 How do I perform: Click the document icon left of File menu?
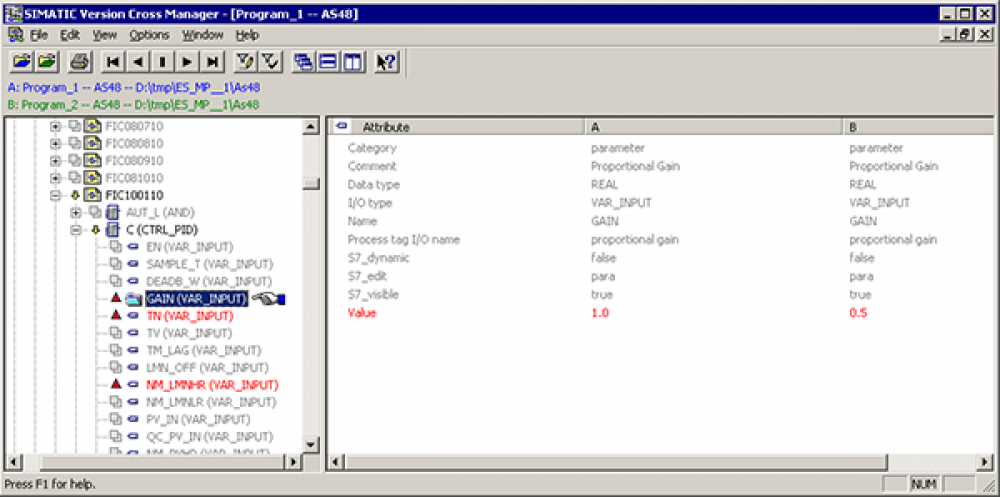click(x=15, y=34)
